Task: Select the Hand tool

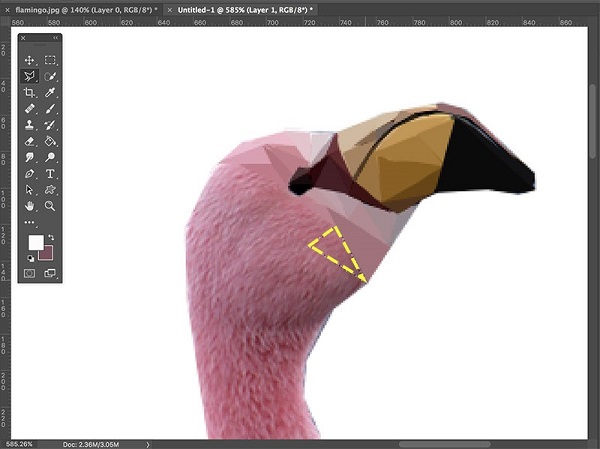Action: click(x=29, y=206)
